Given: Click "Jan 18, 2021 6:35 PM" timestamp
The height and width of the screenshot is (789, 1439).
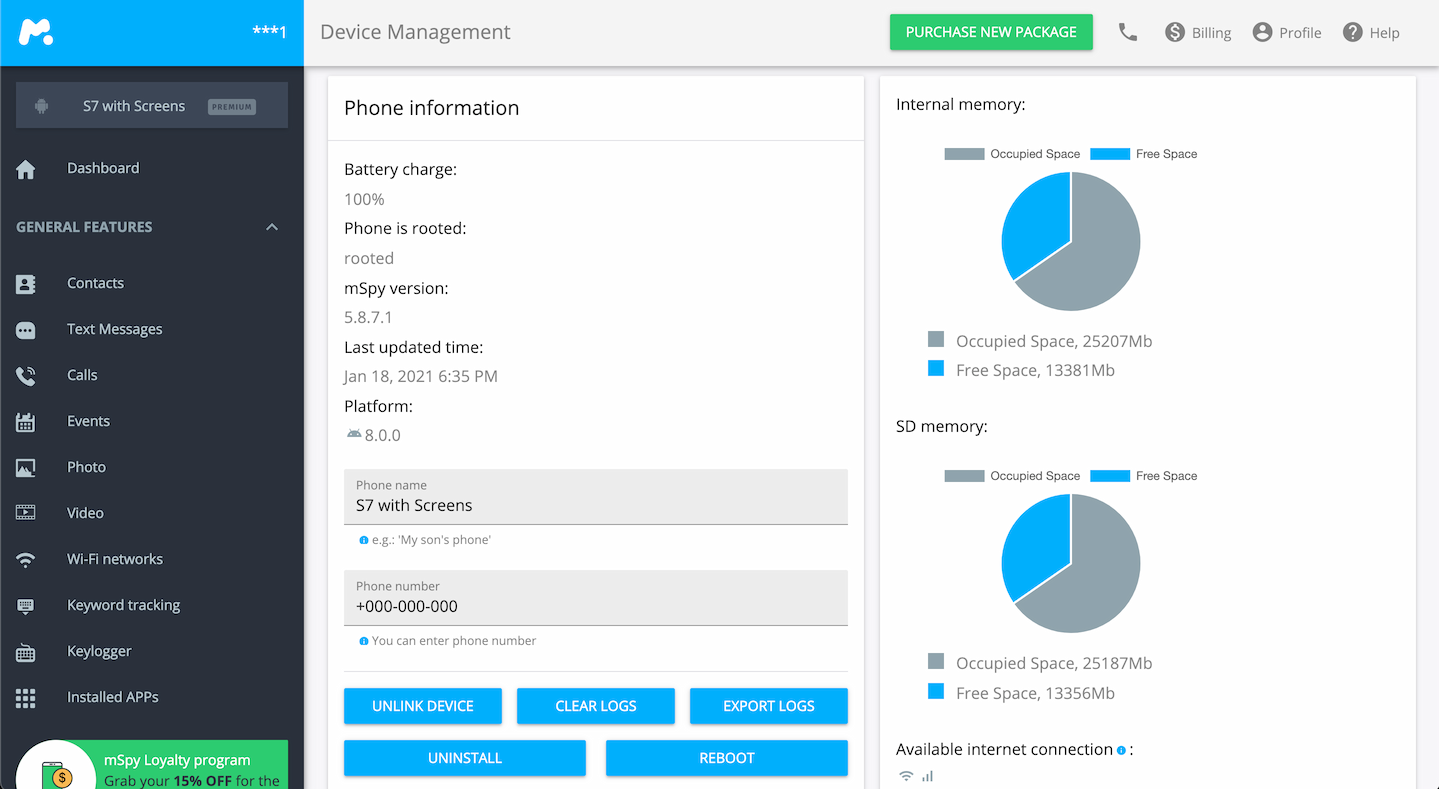Looking at the screenshot, I should (x=421, y=376).
